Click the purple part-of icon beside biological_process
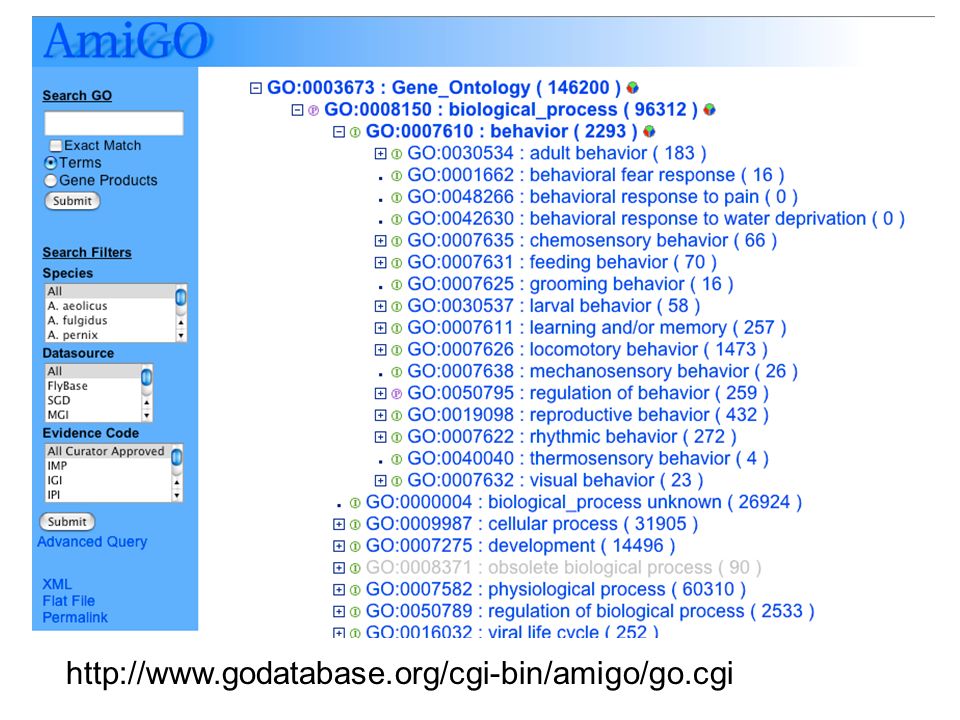 [x=313, y=110]
